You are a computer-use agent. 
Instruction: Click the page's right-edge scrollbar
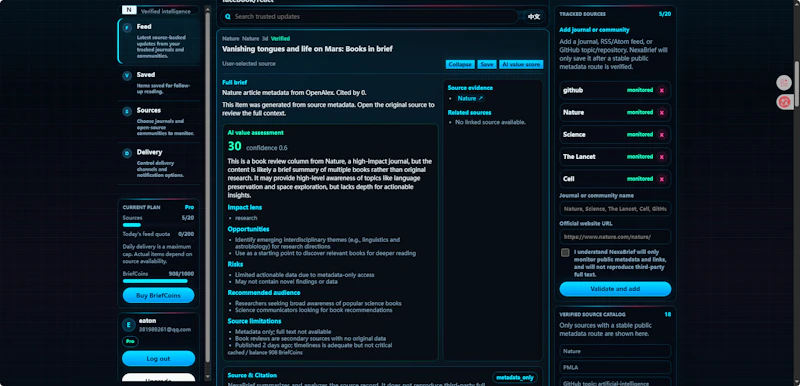pyautogui.click(x=796, y=83)
